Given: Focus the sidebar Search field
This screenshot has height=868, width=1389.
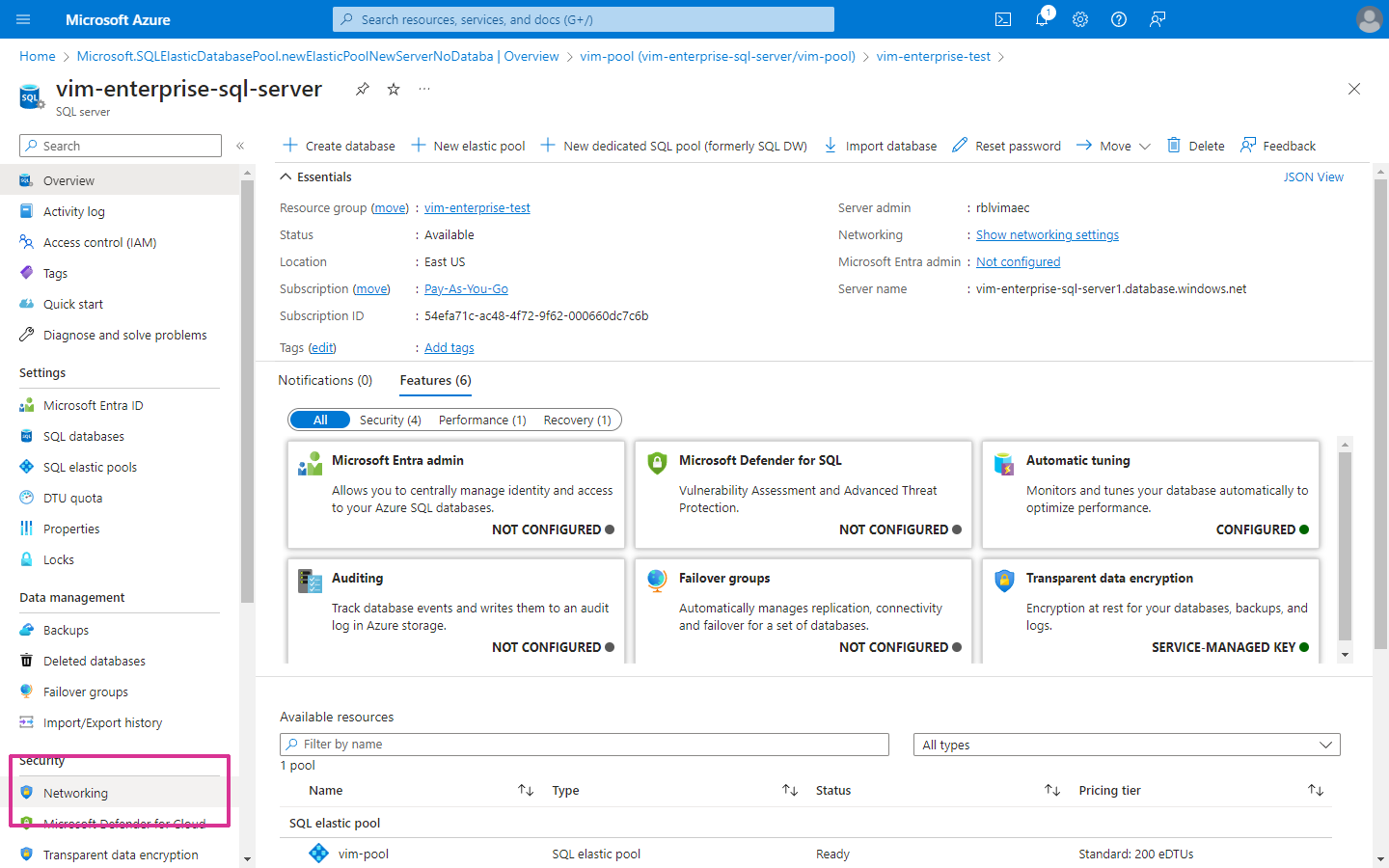Looking at the screenshot, I should tap(121, 146).
